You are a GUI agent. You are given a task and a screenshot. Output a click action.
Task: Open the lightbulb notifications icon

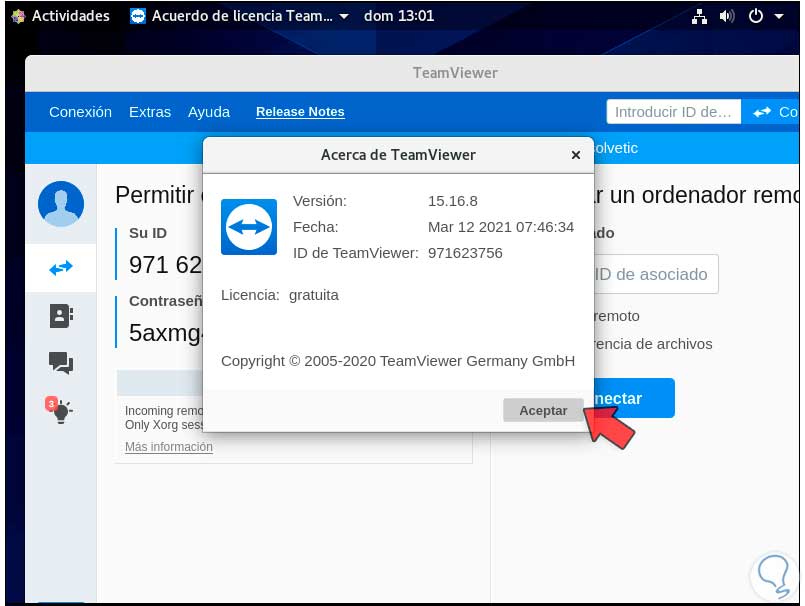(60, 410)
